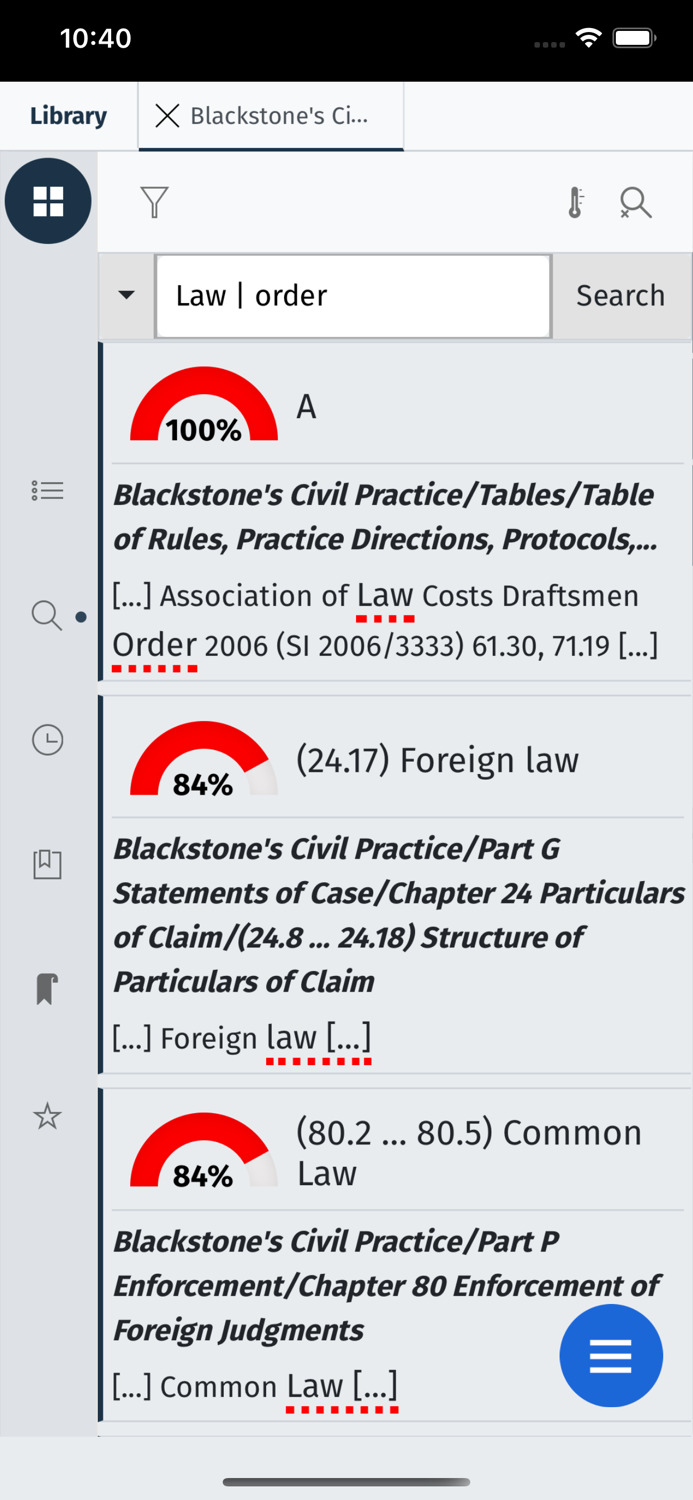
Task: Switch to the Library tab
Action: click(67, 115)
